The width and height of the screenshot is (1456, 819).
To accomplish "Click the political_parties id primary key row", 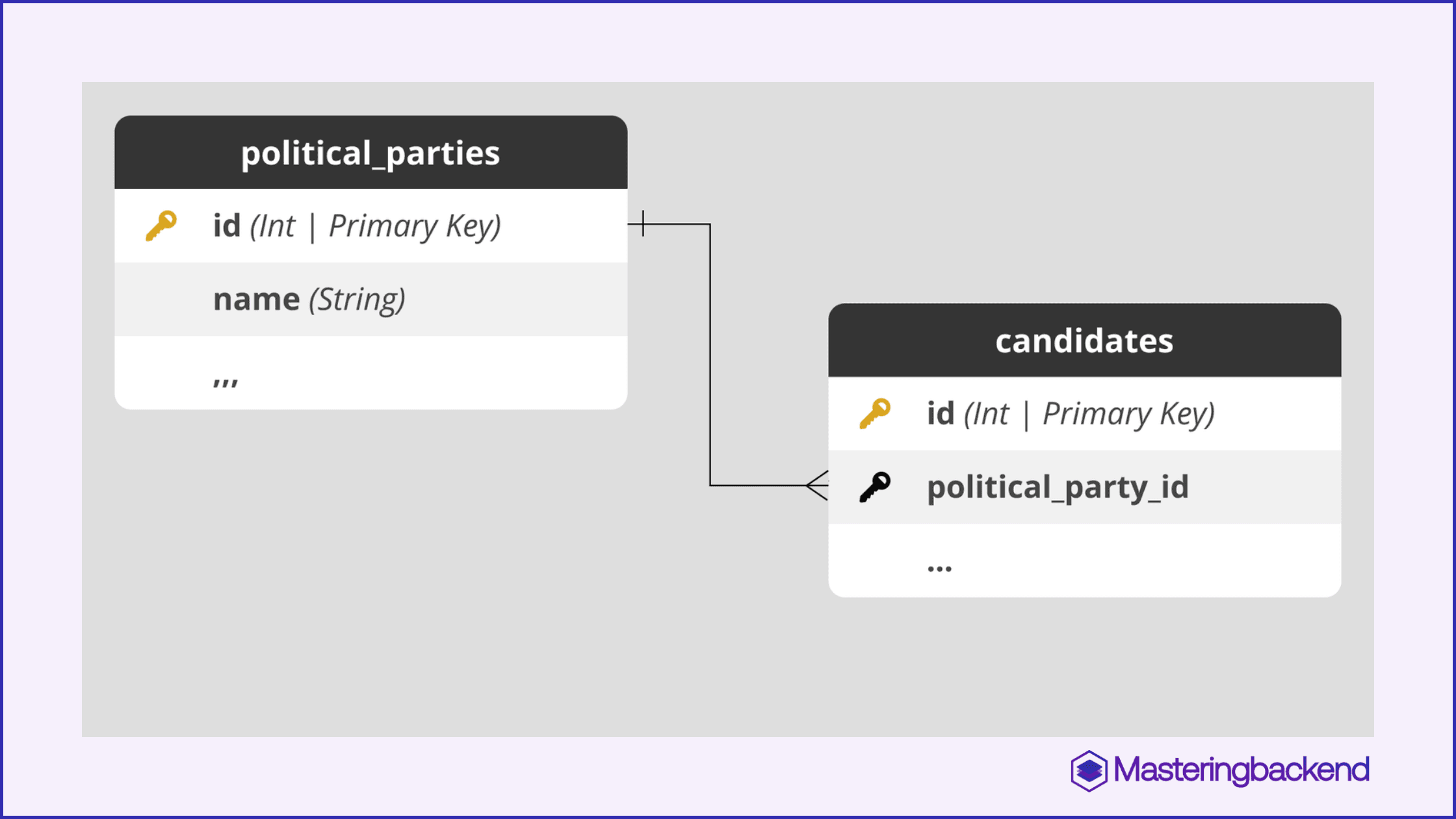I will tap(370, 226).
